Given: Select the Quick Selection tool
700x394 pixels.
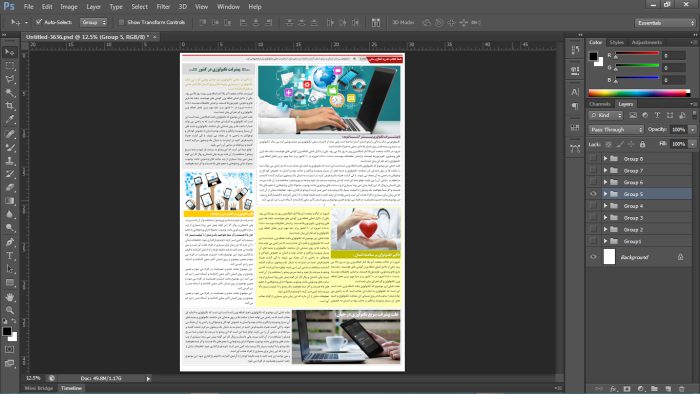Looking at the screenshot, I should [x=9, y=93].
